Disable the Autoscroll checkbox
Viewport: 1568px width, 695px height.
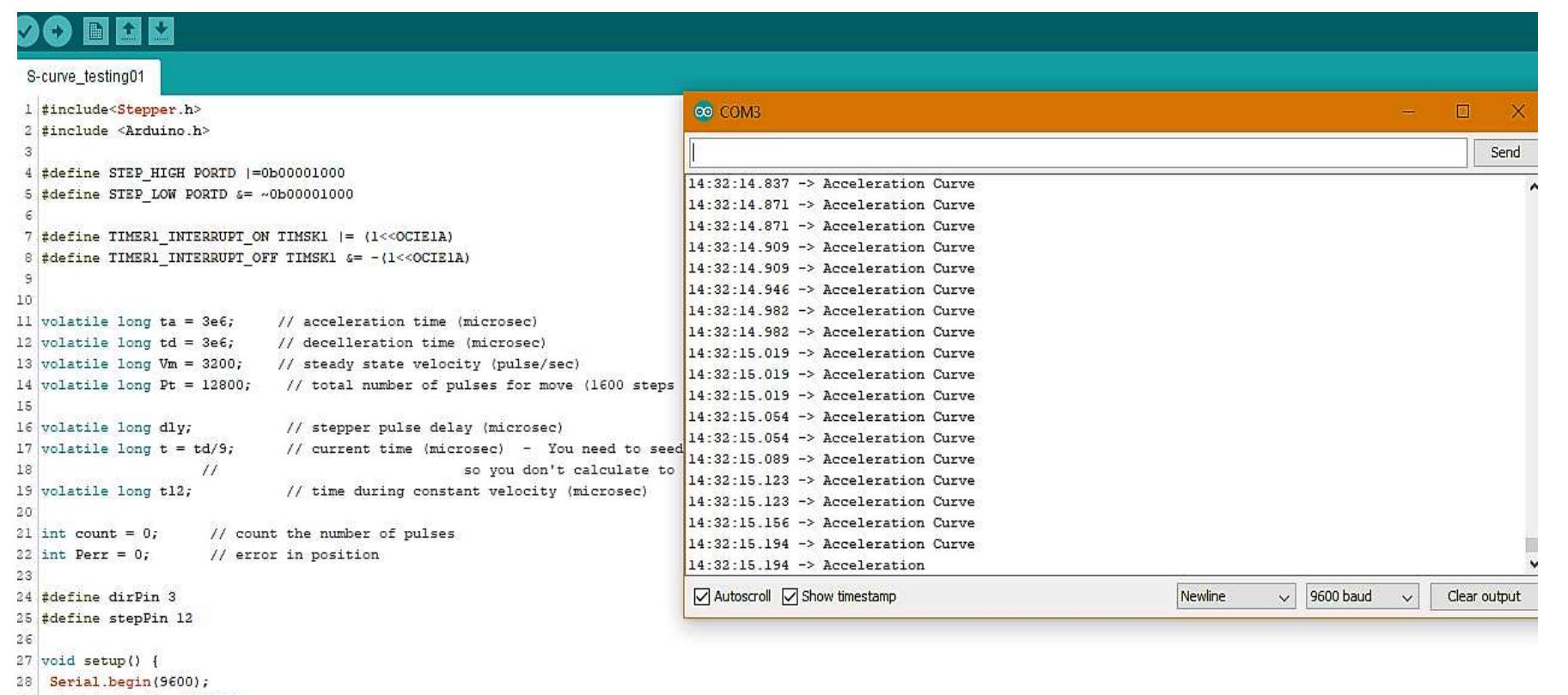(702, 596)
